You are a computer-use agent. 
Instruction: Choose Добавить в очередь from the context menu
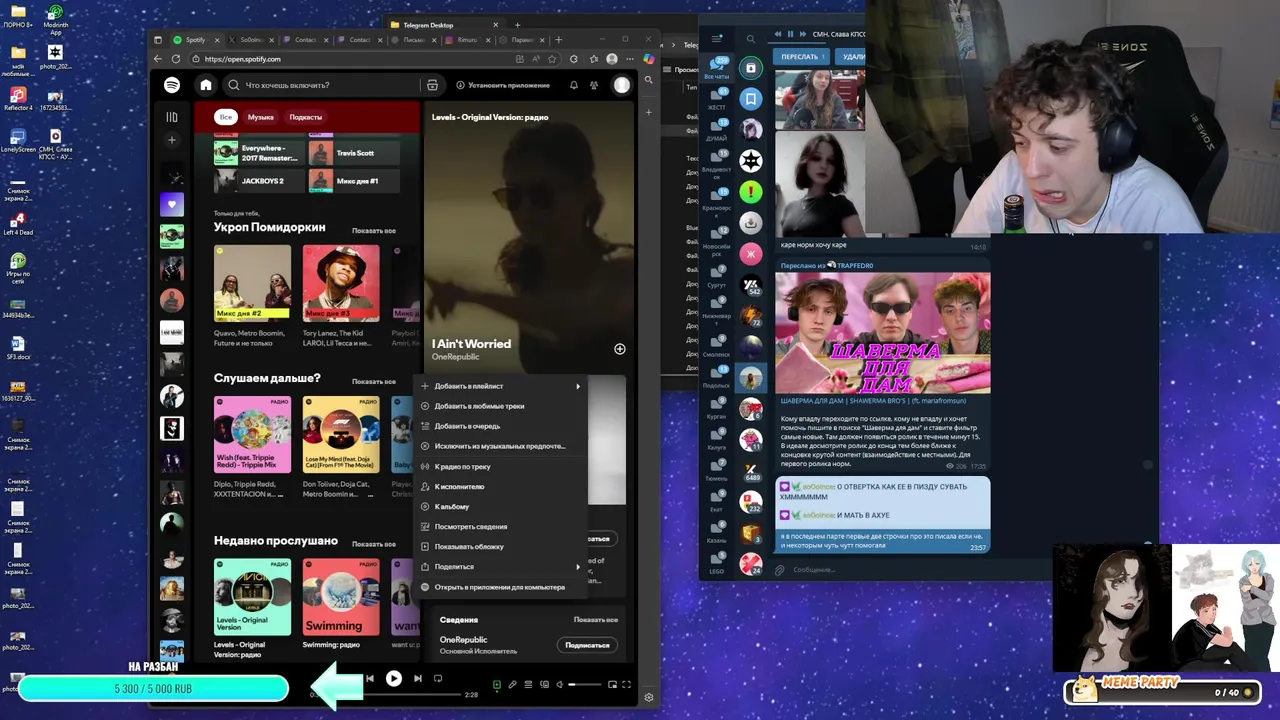500,426
